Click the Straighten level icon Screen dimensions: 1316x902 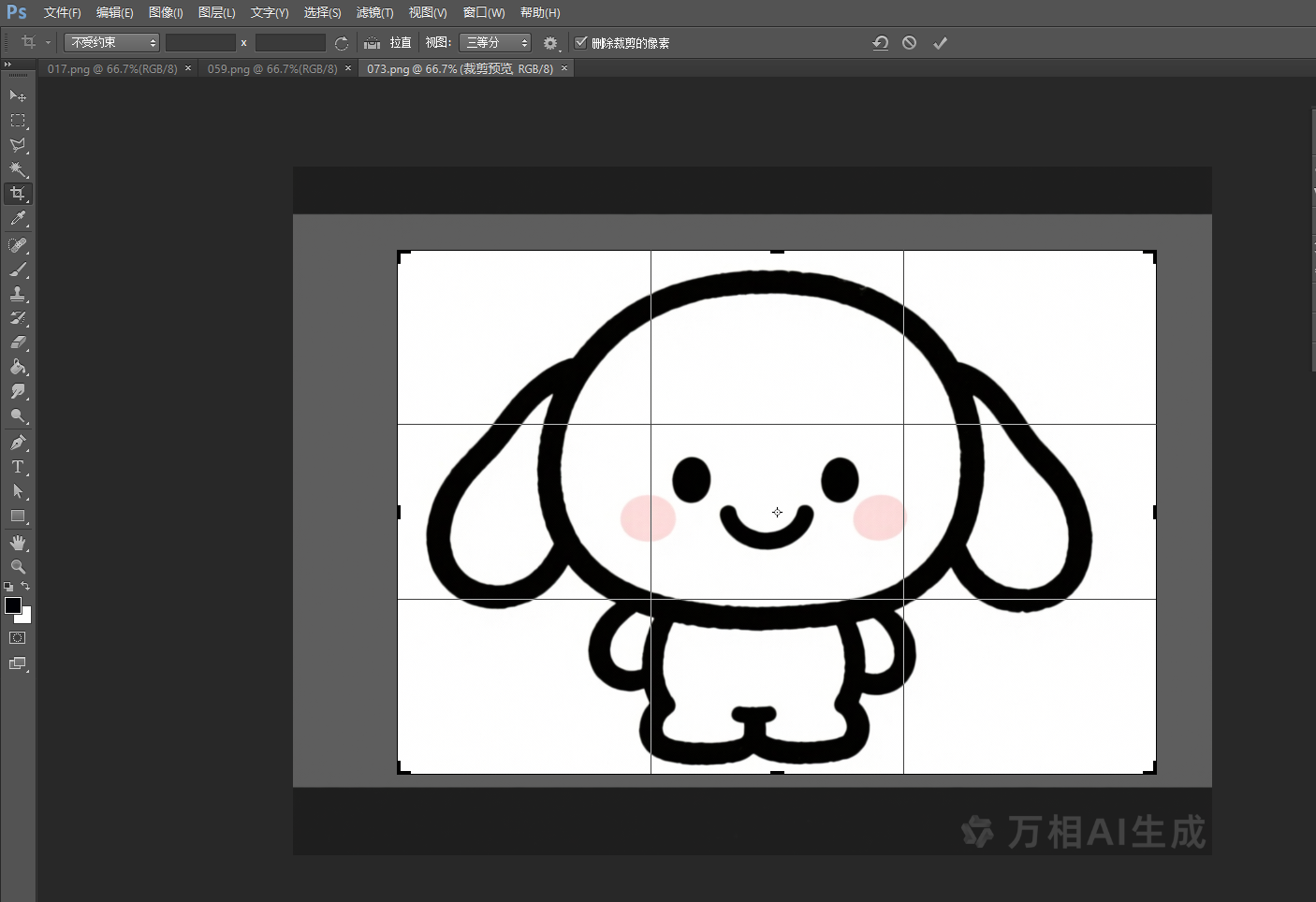coord(373,43)
